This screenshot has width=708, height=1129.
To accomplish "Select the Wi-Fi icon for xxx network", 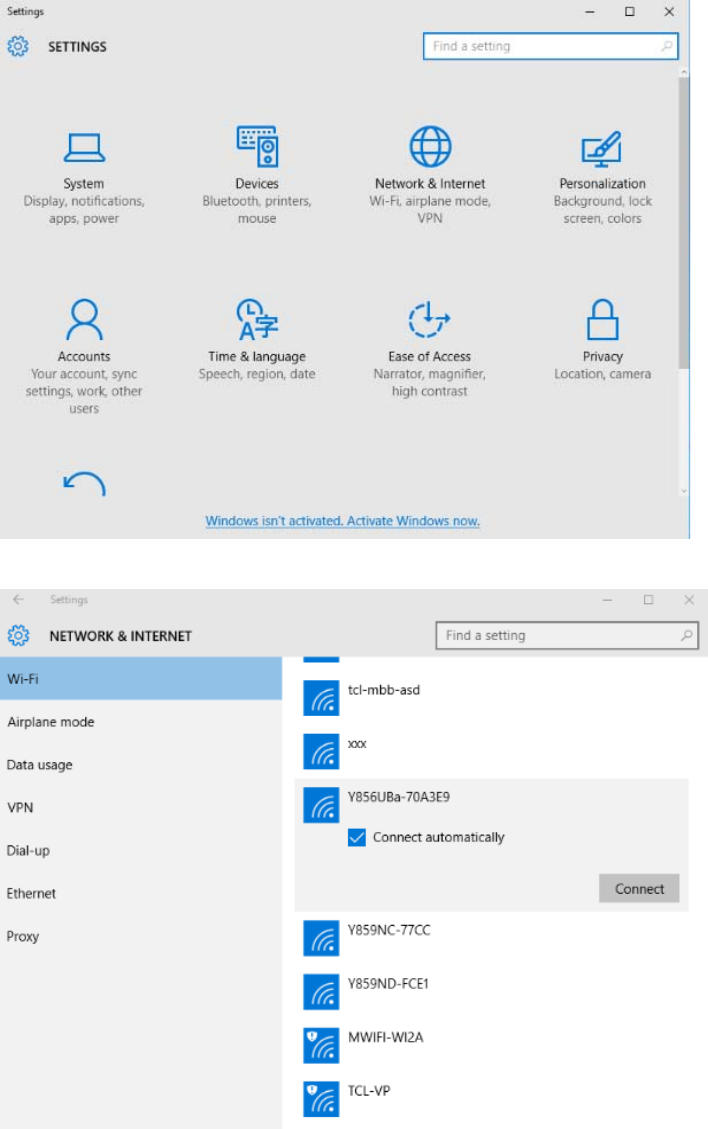I will [321, 751].
